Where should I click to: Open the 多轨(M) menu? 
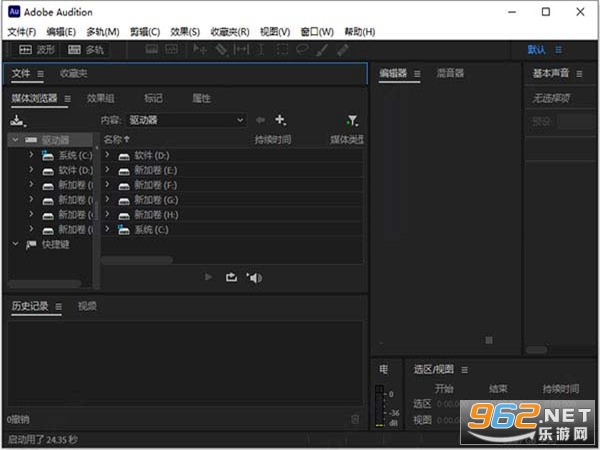tap(103, 32)
